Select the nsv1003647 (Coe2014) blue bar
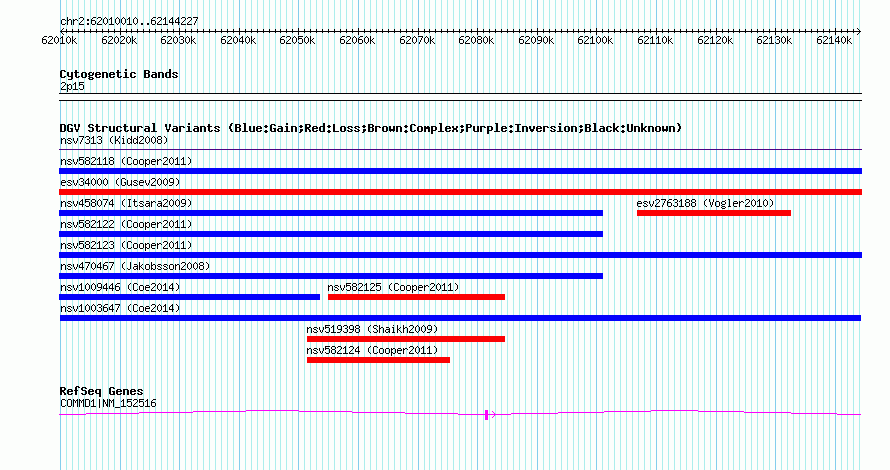This screenshot has height=470, width=890. [460, 318]
